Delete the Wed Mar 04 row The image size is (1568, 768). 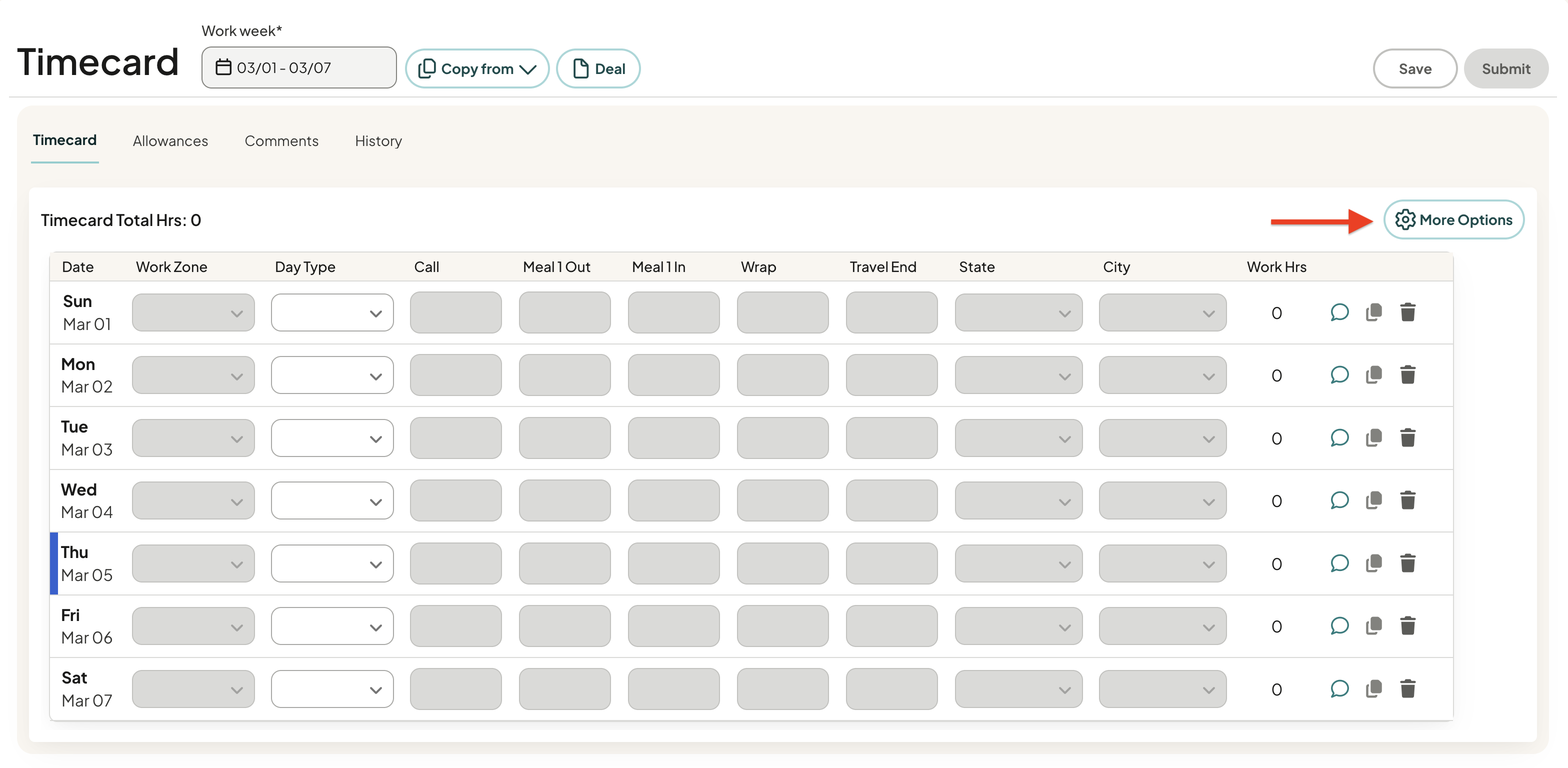(1407, 500)
